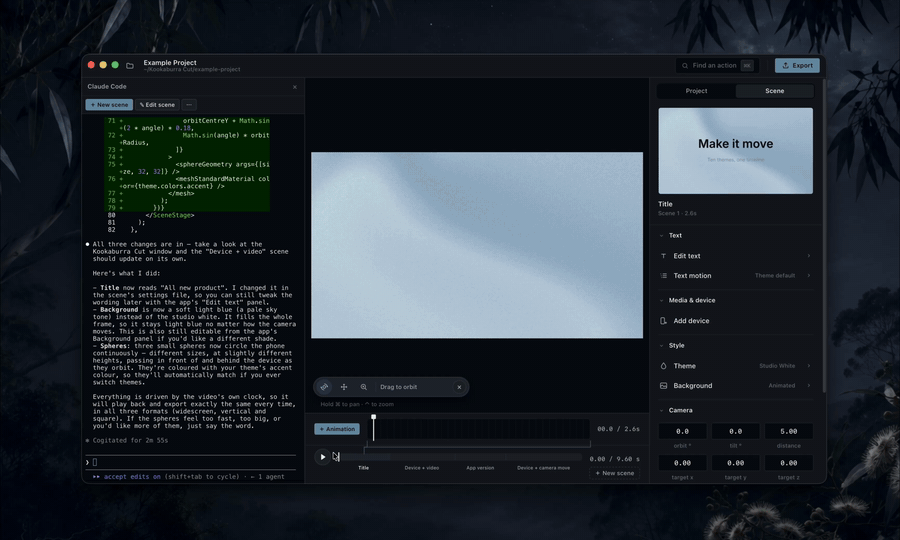Click the 0.00 / 9.60 s total time readout
The image size is (900, 540).
click(614, 459)
